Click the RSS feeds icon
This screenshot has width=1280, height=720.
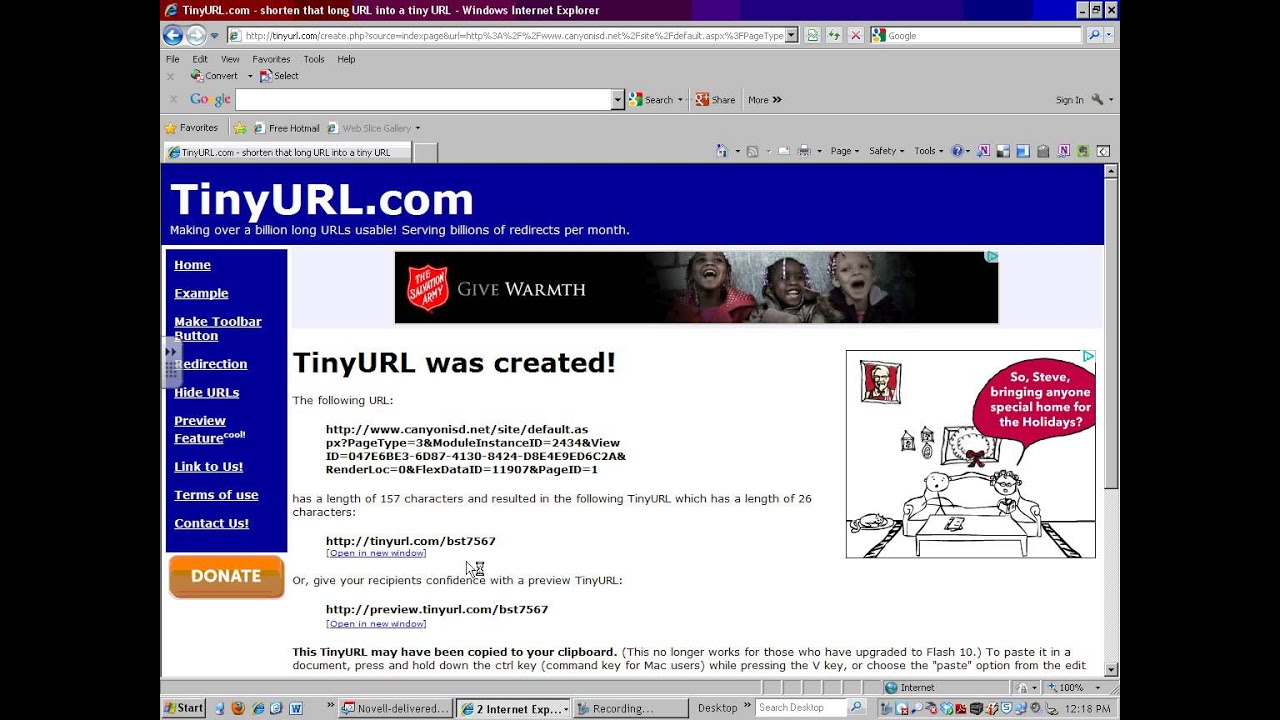(752, 151)
